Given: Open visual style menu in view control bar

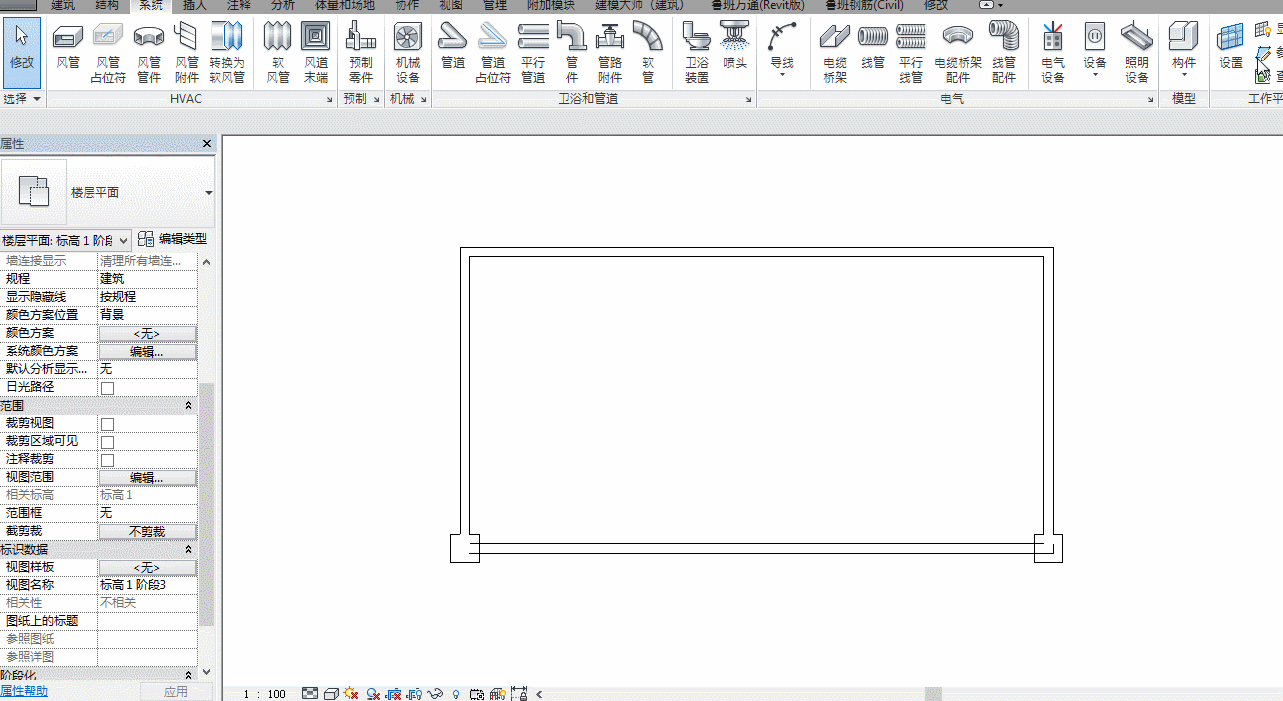Looking at the screenshot, I should (331, 693).
